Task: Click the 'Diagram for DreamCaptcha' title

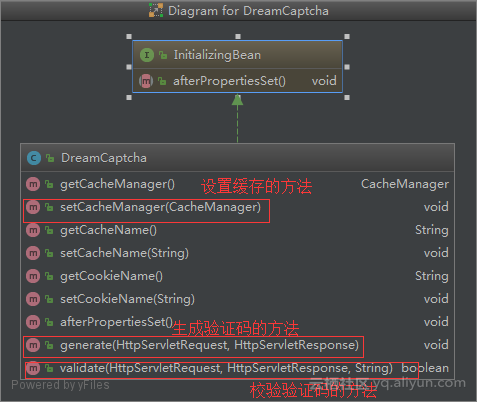Action: point(248,11)
